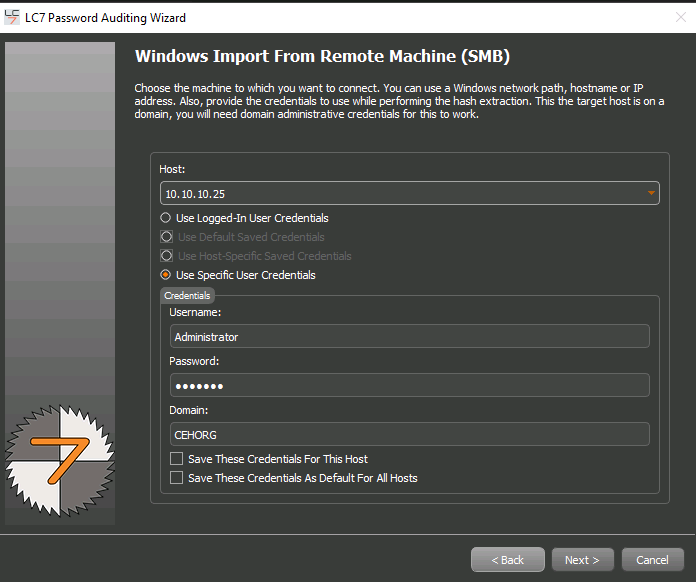Close the LC7 Password Auditing Wizard window

tap(681, 17)
